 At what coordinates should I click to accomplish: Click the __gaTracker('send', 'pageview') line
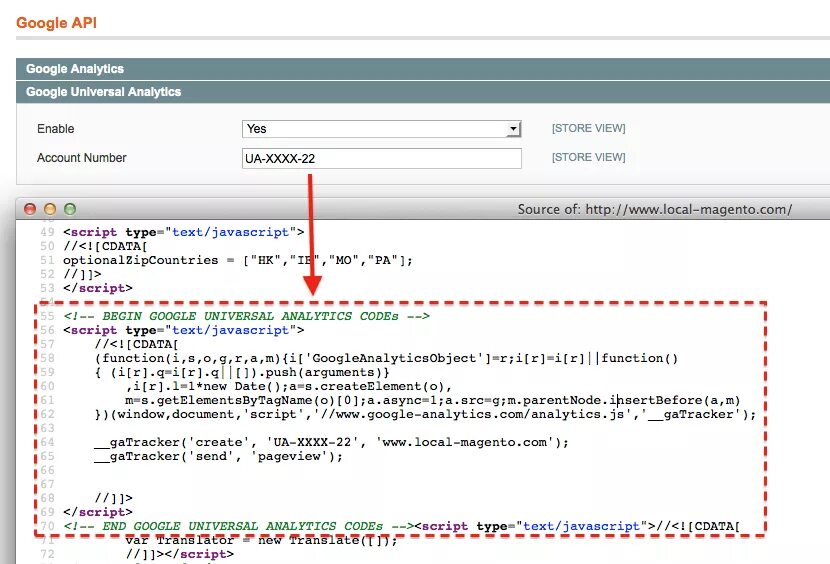pyautogui.click(x=219, y=456)
